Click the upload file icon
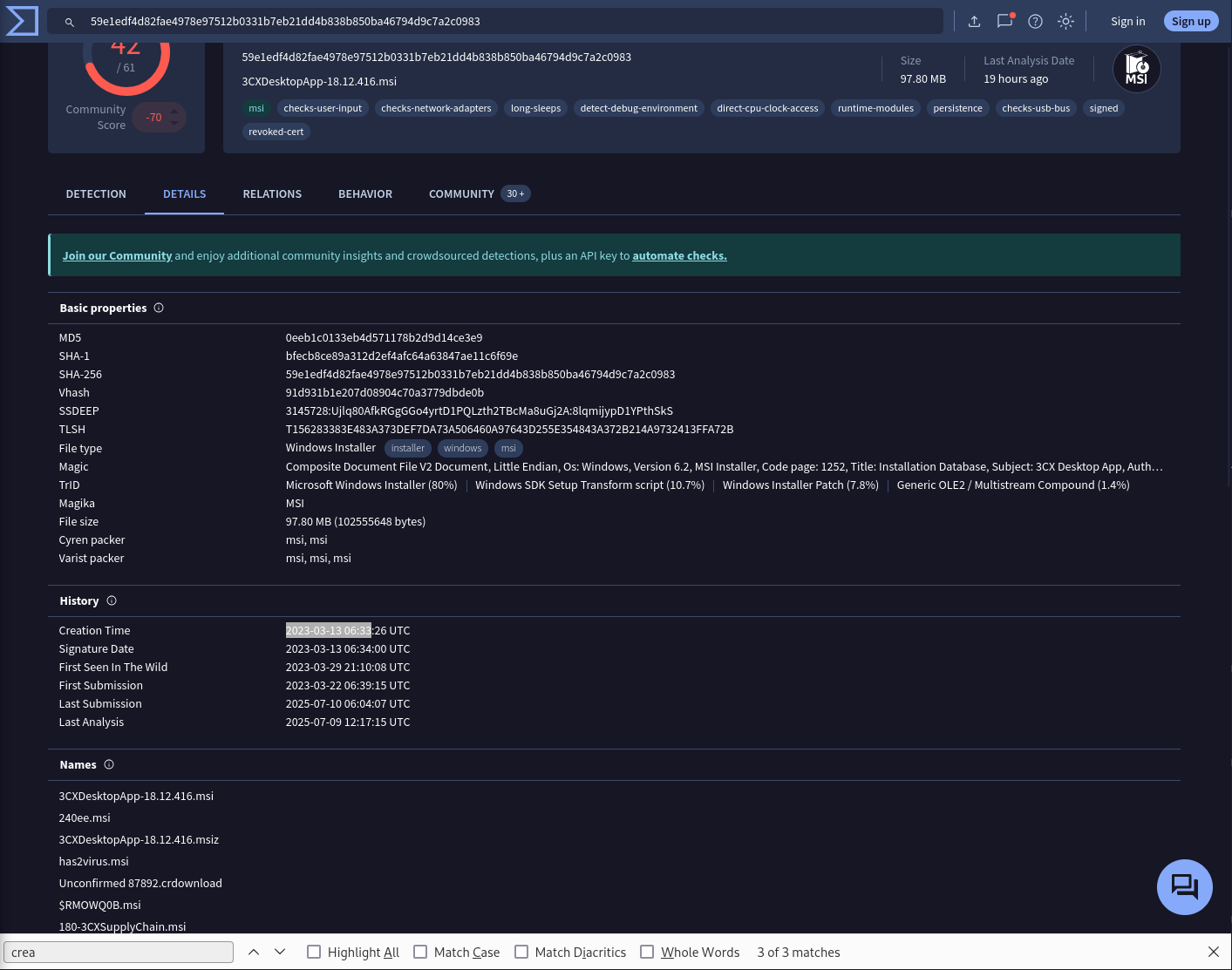 click(x=975, y=22)
